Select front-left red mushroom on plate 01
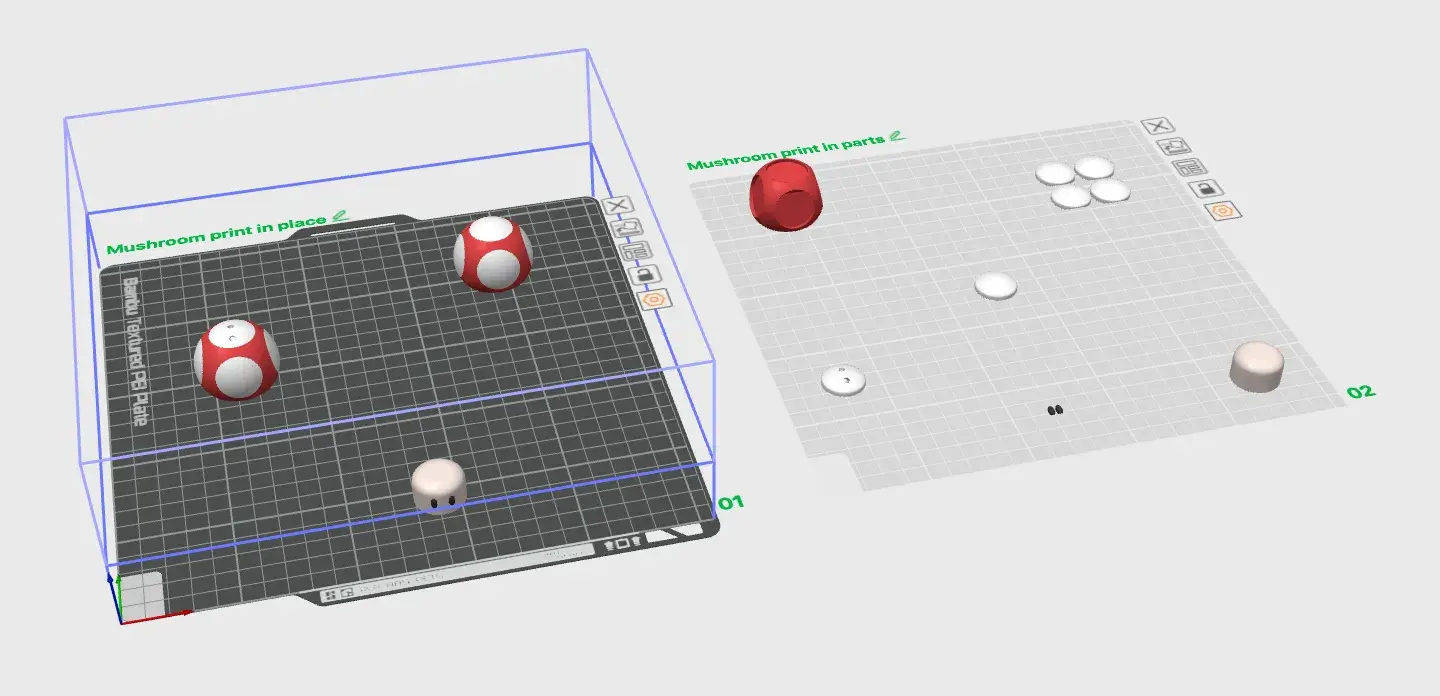 click(236, 360)
